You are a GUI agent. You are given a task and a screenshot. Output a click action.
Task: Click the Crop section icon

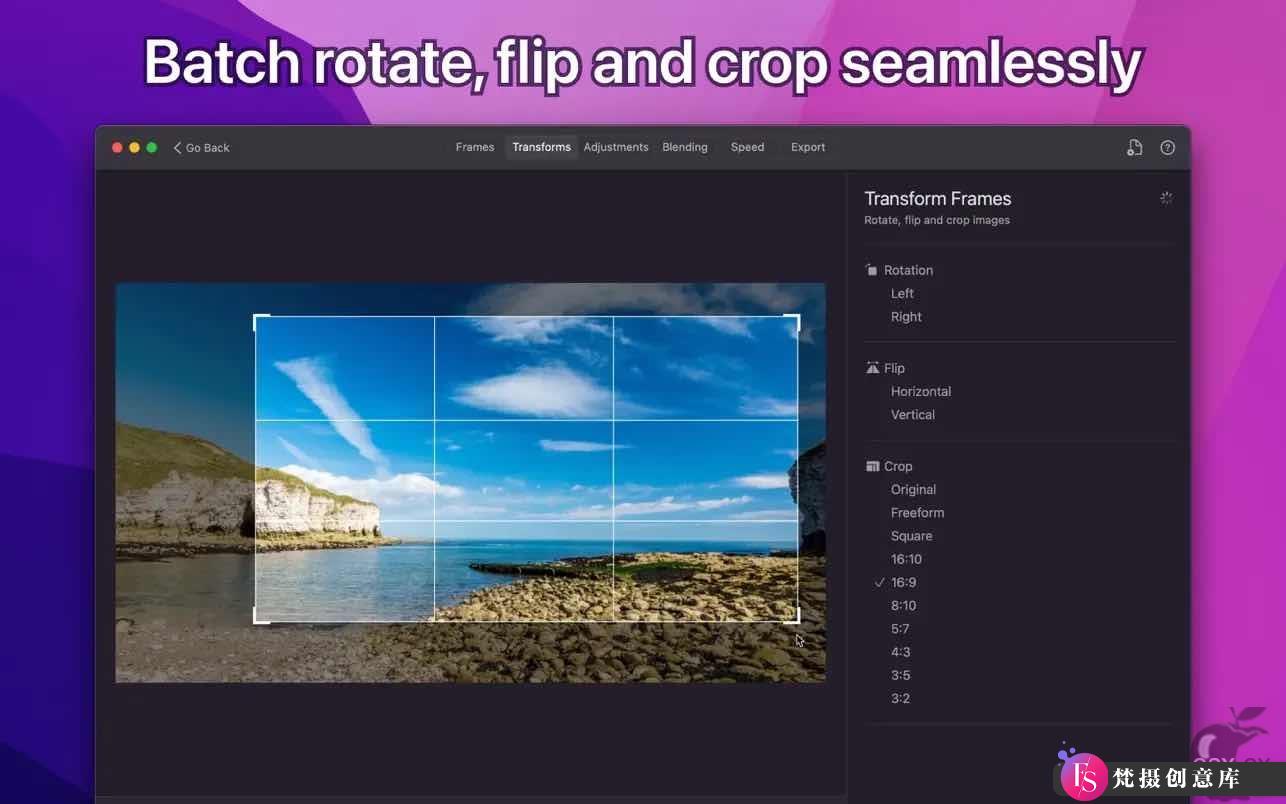pyautogui.click(x=872, y=466)
